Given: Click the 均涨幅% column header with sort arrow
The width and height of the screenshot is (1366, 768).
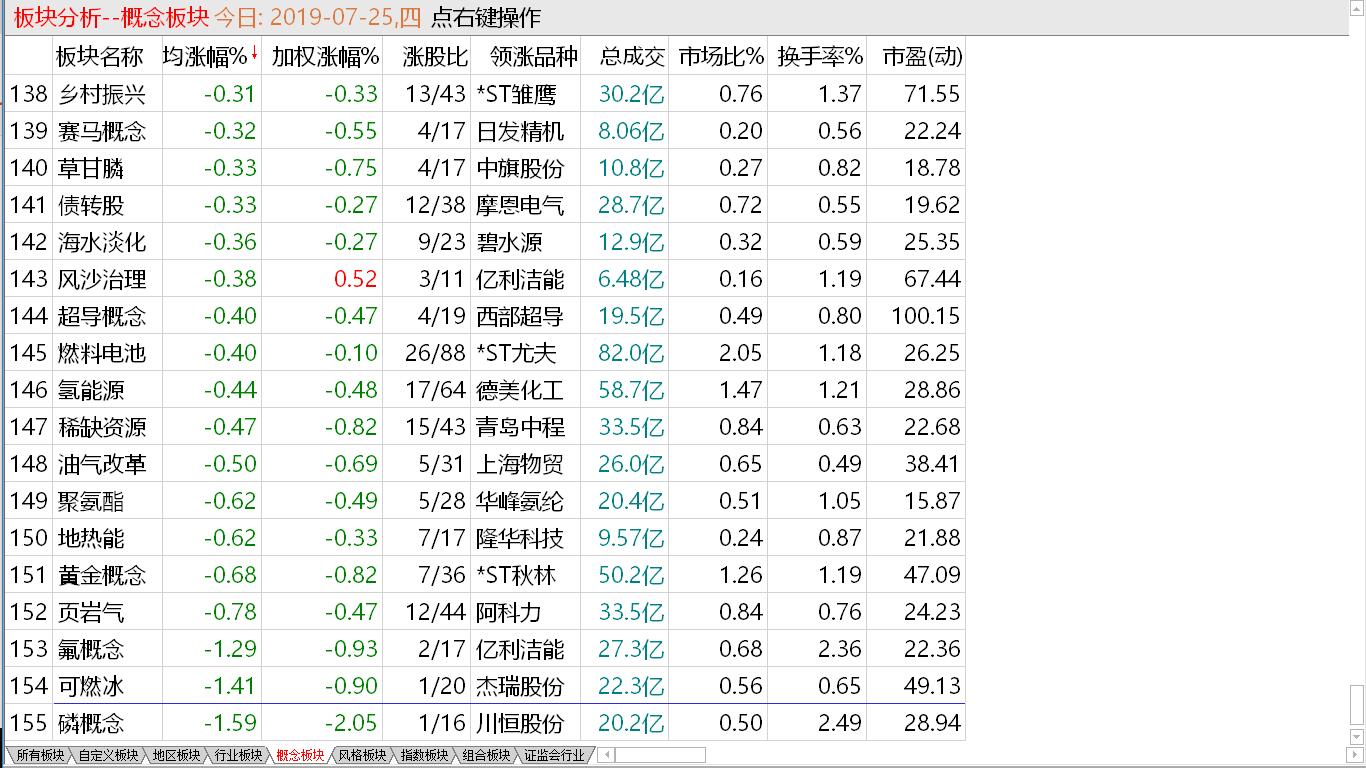Looking at the screenshot, I should [x=210, y=57].
